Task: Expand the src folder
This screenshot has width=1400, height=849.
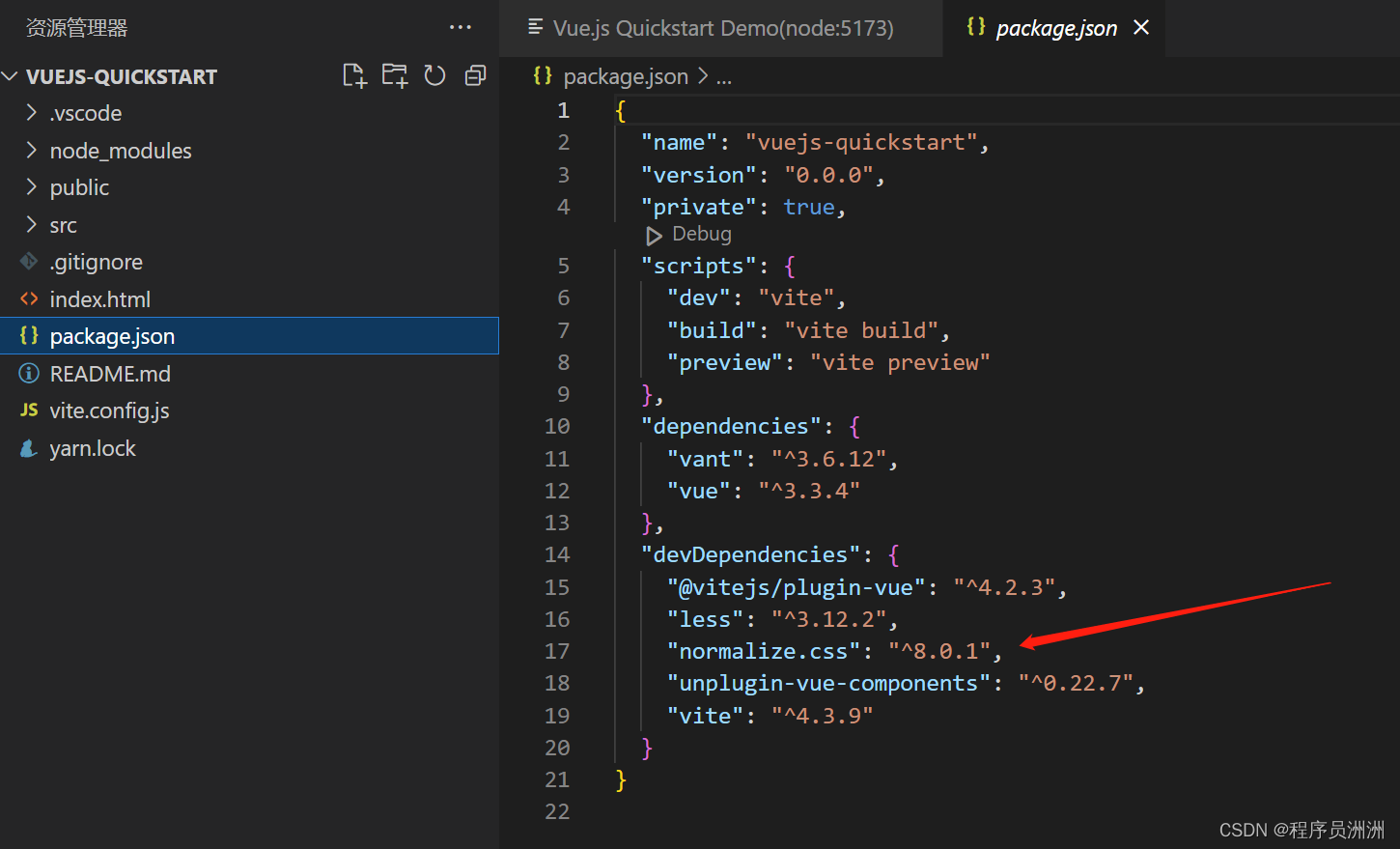Action: click(x=32, y=224)
